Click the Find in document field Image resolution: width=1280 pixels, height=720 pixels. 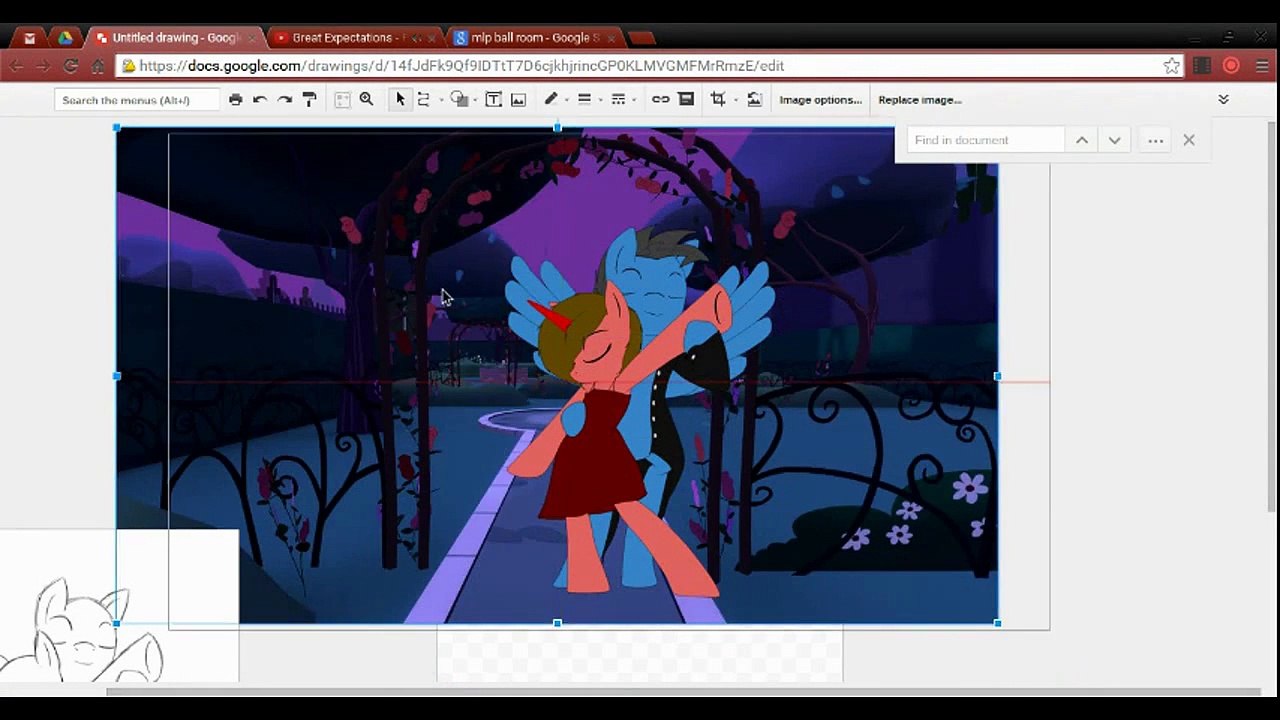[x=986, y=140]
